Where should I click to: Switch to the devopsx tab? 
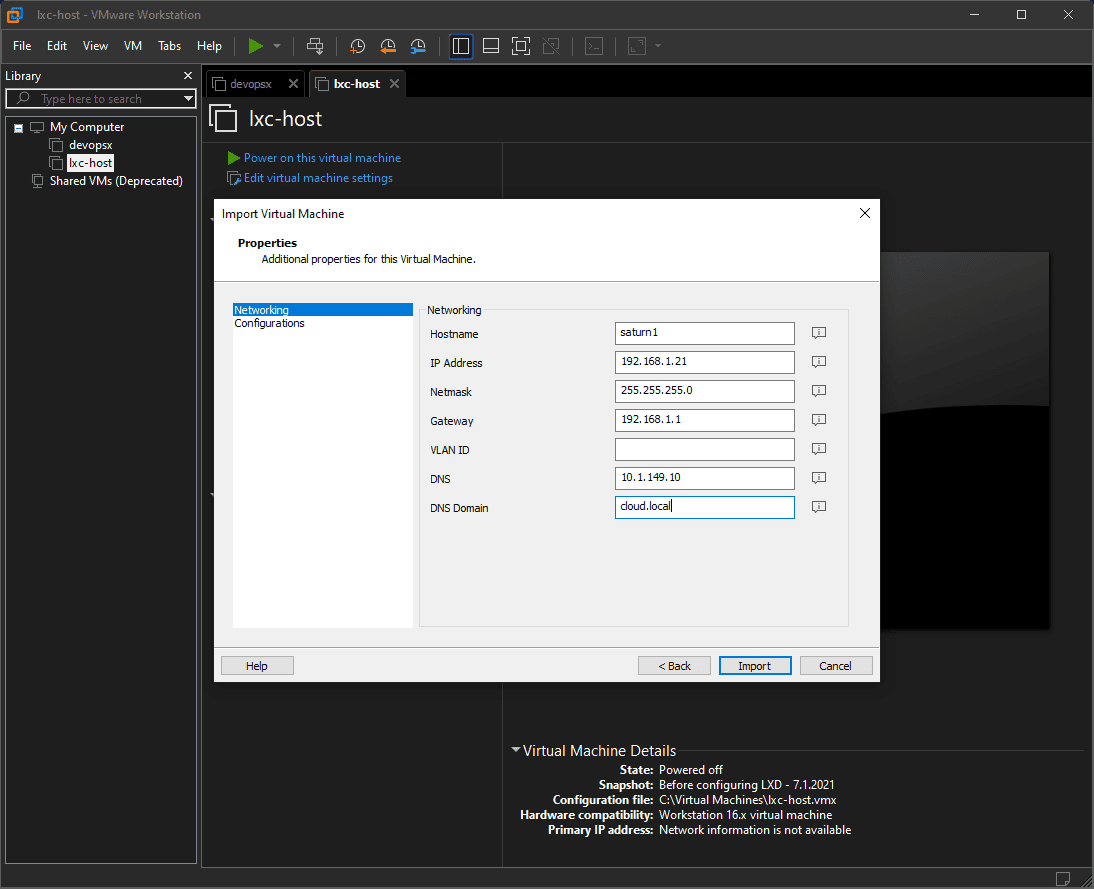250,84
